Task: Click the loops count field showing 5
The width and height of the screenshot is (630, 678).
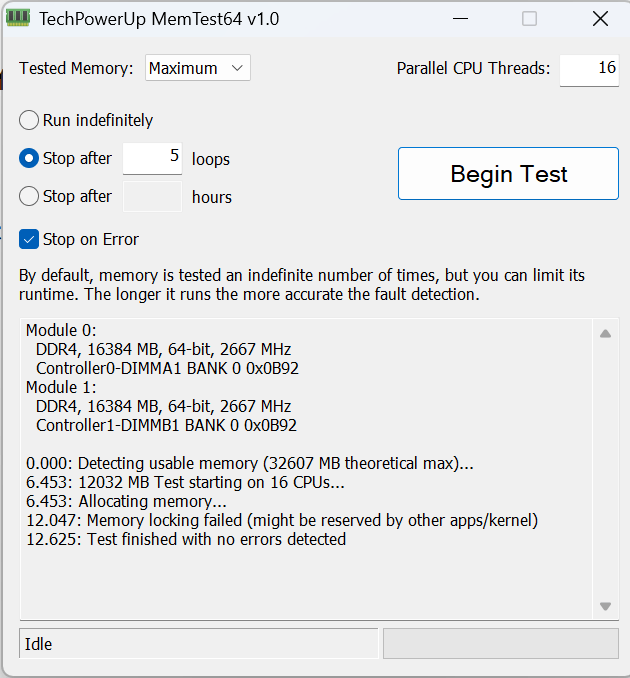Action: (x=152, y=158)
